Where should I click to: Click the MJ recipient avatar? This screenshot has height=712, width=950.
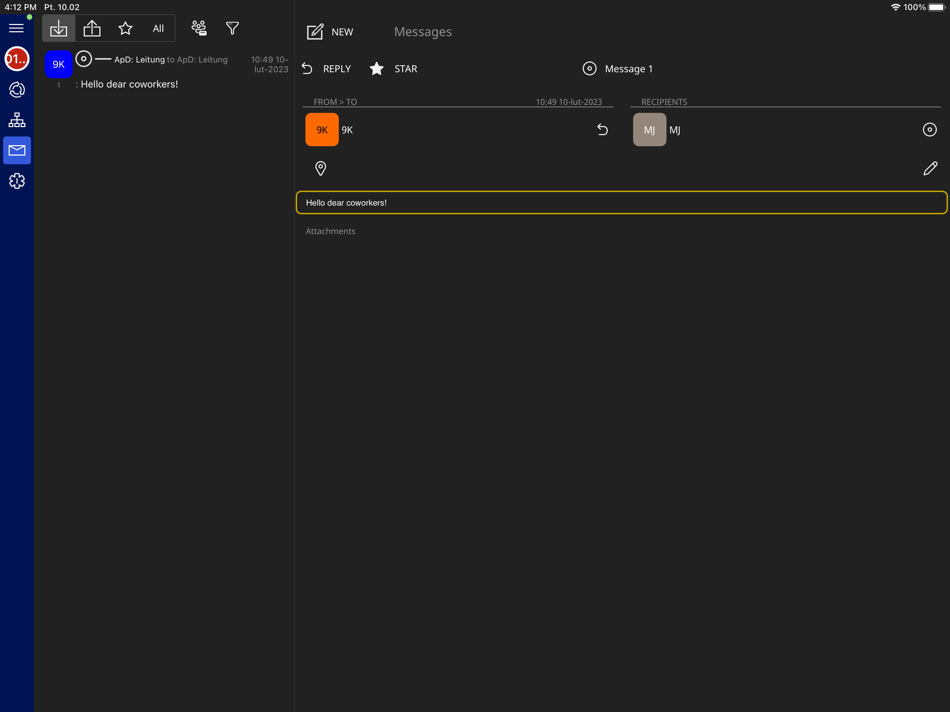(649, 130)
